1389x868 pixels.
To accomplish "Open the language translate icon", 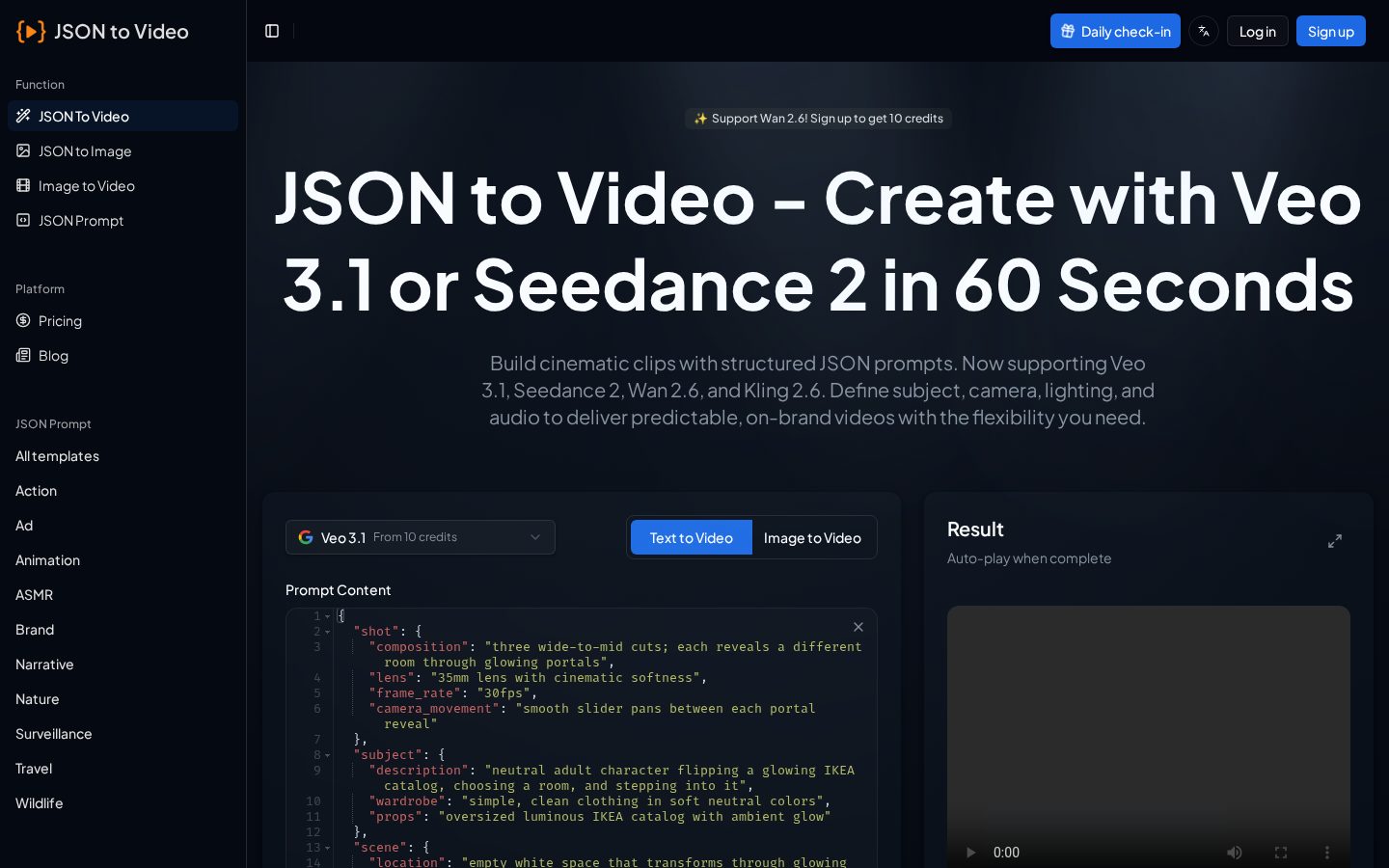I will [x=1204, y=31].
